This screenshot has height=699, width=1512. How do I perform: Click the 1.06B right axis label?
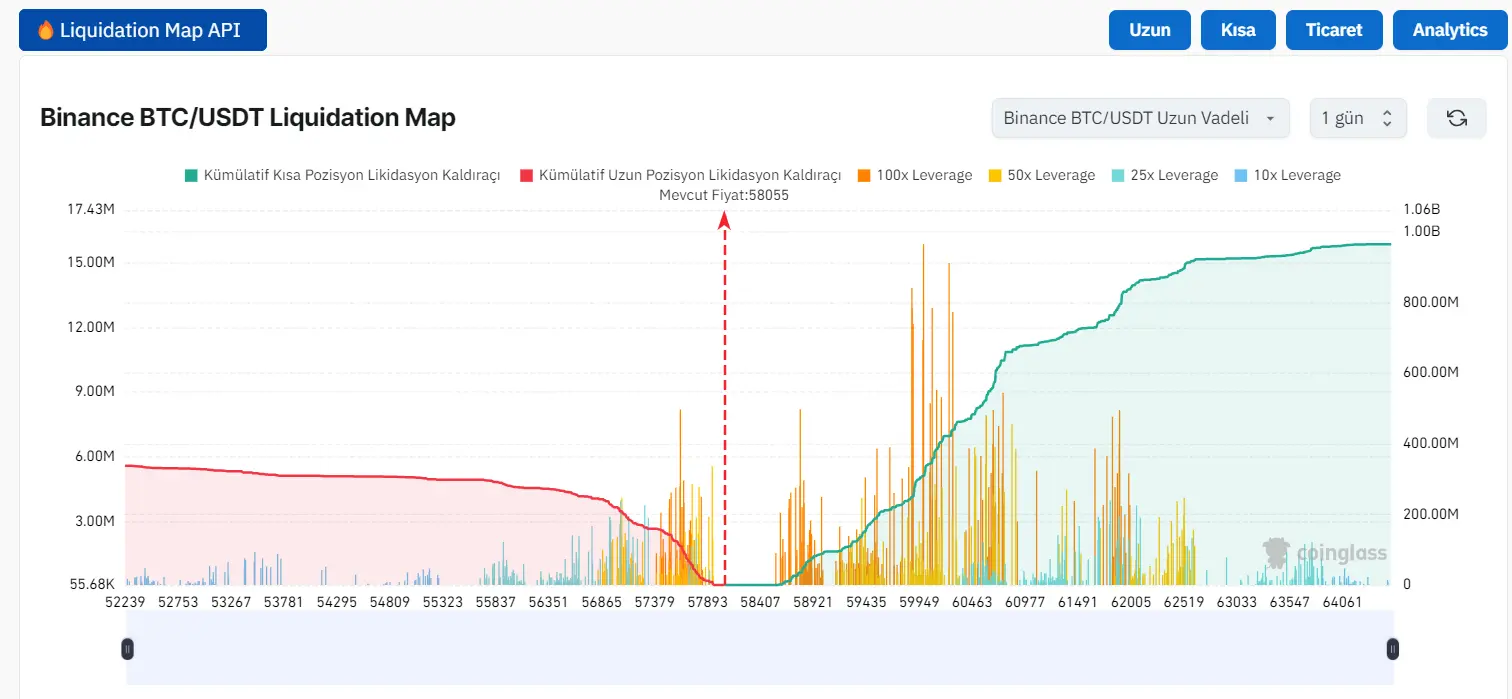click(1421, 209)
